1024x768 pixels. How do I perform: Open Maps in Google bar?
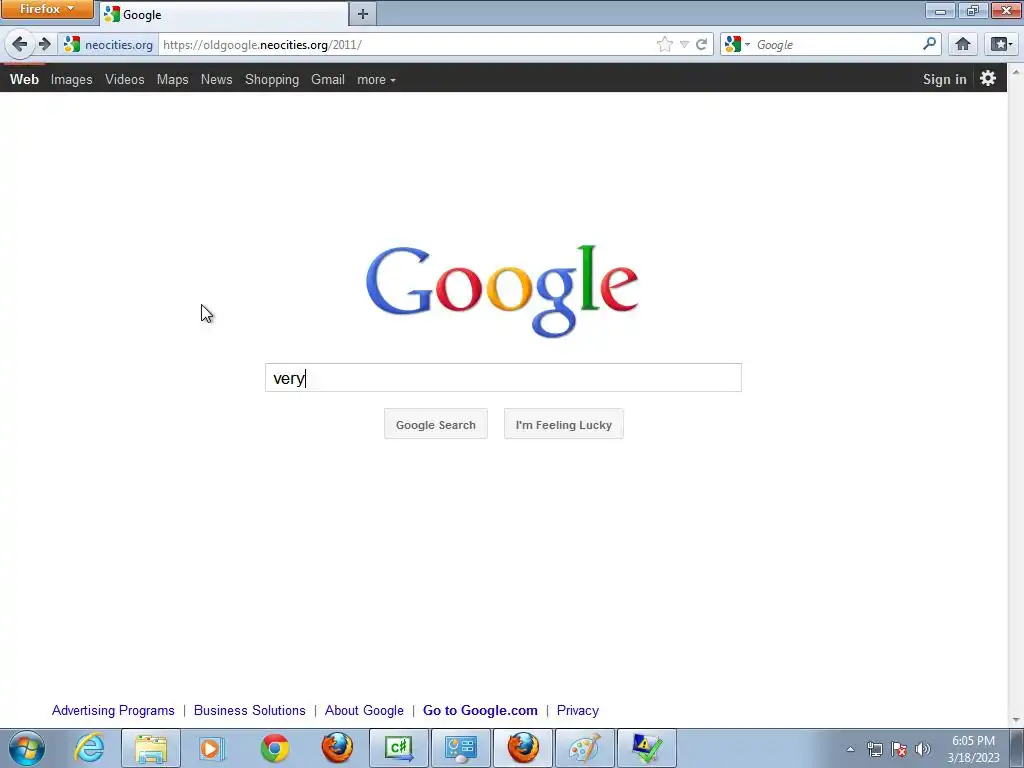pos(172,79)
